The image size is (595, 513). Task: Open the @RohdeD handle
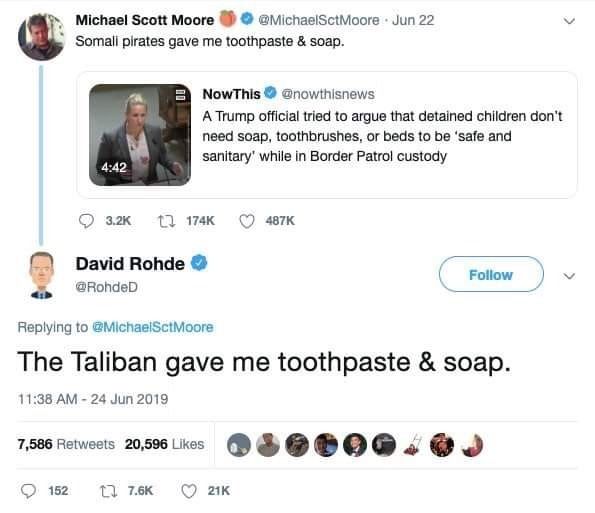[106, 287]
